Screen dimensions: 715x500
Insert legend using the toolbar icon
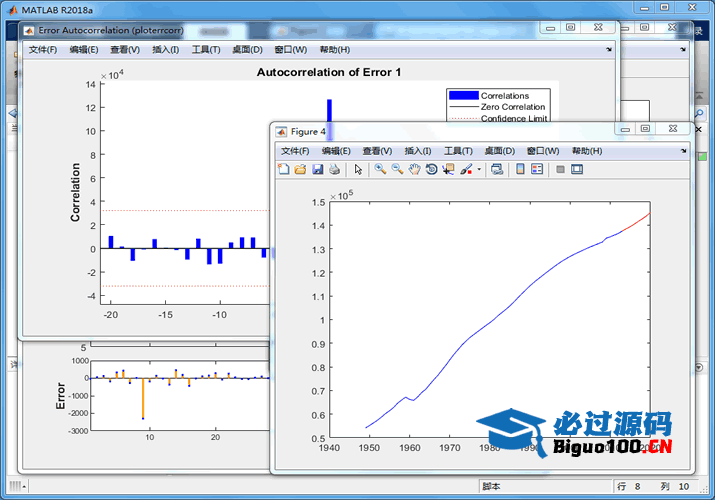pyautogui.click(x=536, y=170)
